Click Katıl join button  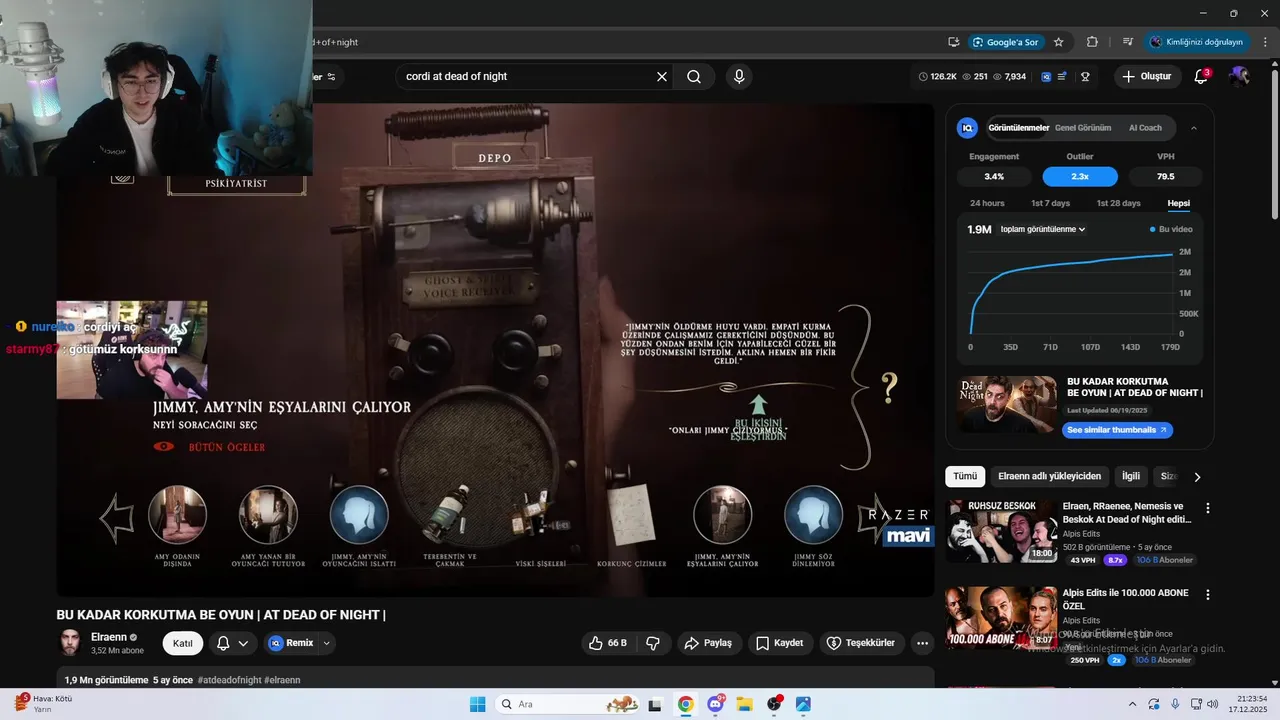tap(183, 643)
